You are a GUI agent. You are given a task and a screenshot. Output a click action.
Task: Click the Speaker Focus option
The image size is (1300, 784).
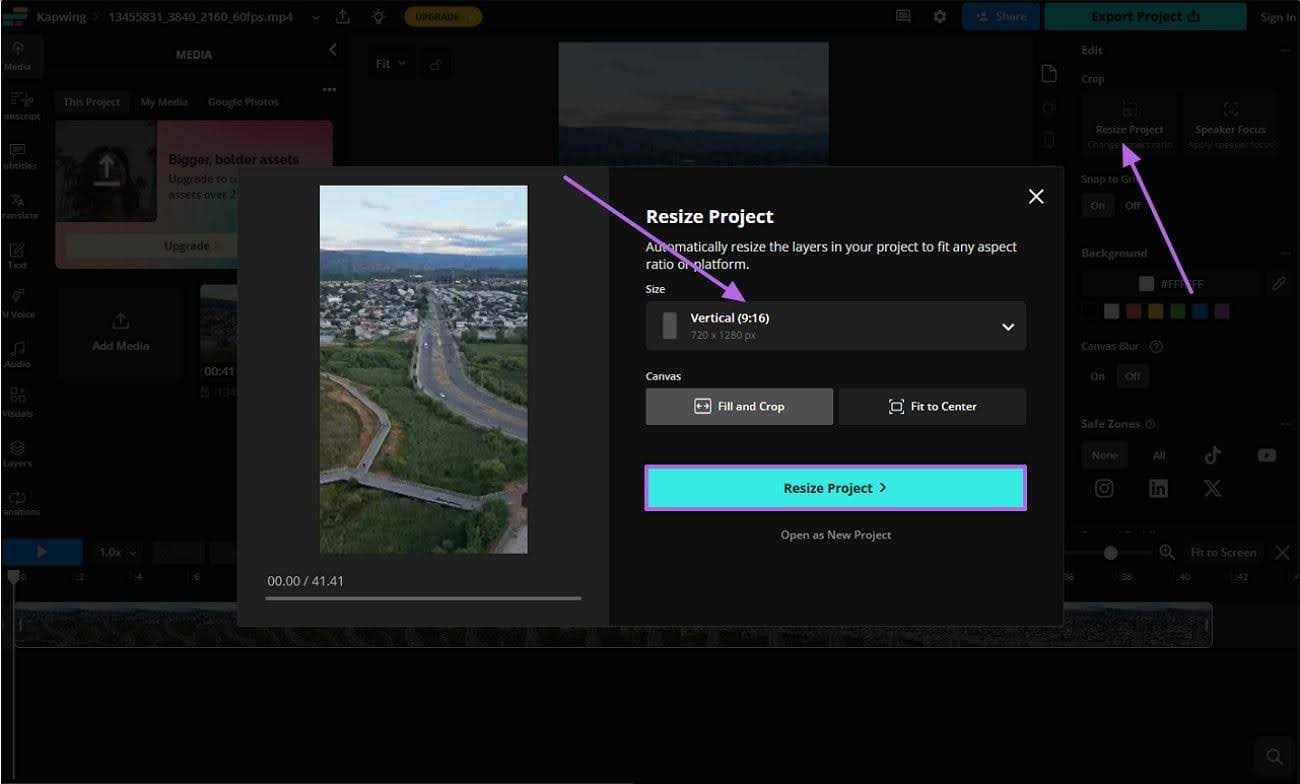coord(1230,124)
